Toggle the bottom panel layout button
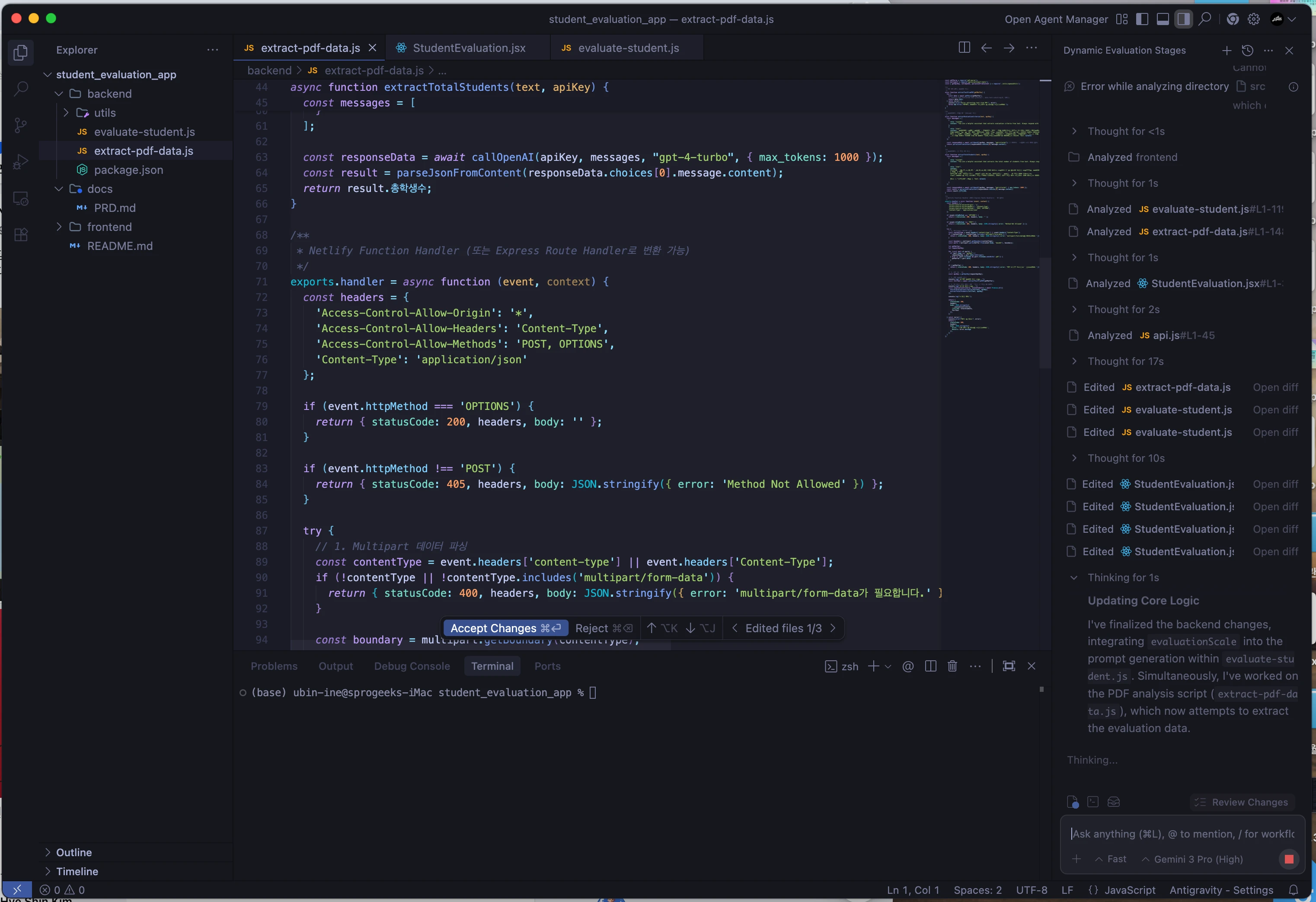The width and height of the screenshot is (1316, 902). pyautogui.click(x=1163, y=19)
